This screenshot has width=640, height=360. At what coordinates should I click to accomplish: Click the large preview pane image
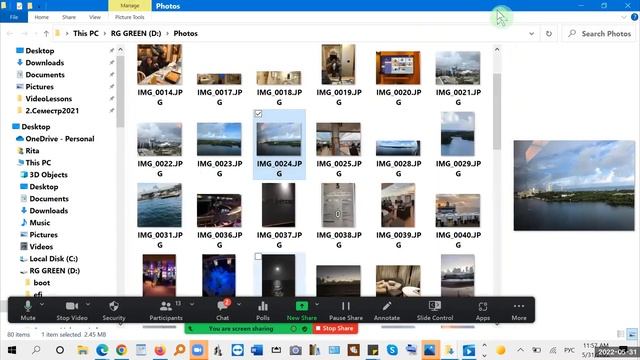coord(574,186)
